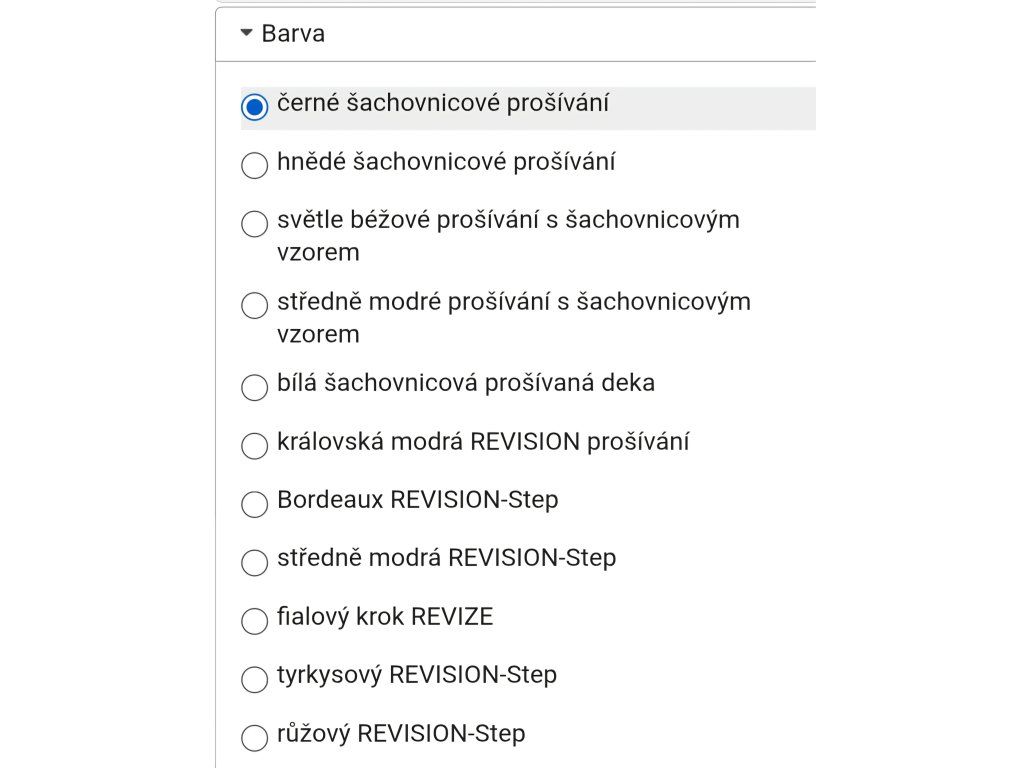This screenshot has width=1024, height=768.
Task: Choose světle béžové prošívání radio button
Action: pos(255,223)
